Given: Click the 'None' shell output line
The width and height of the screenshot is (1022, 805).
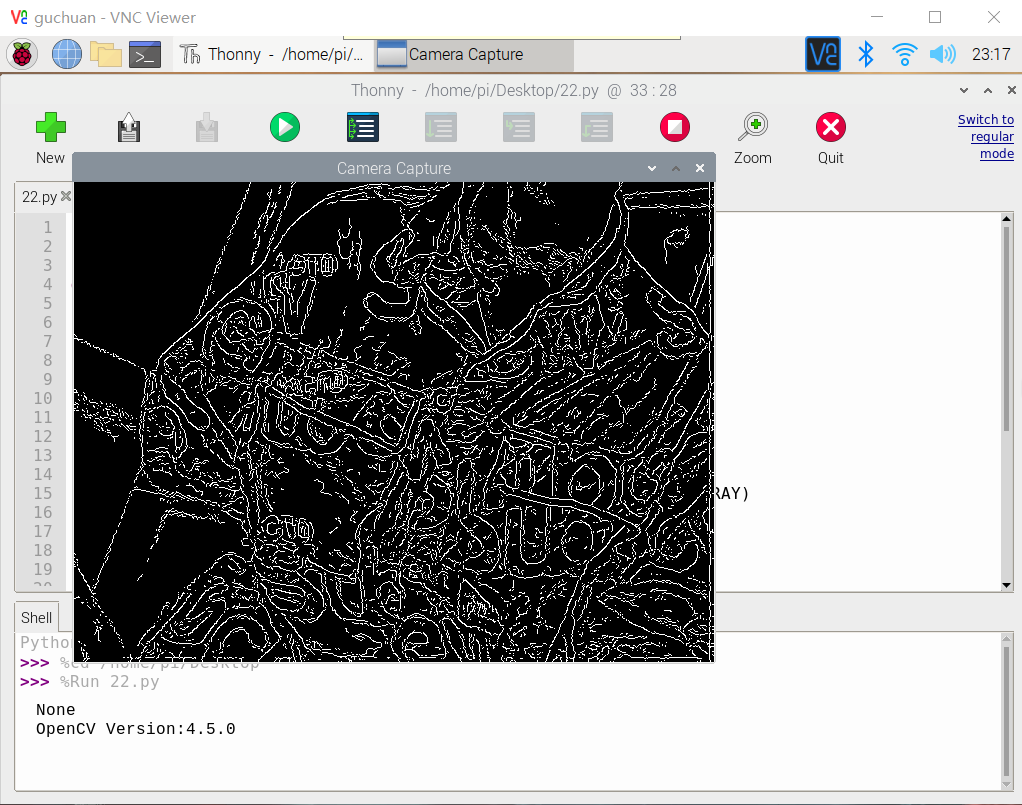Looking at the screenshot, I should 55,710.
